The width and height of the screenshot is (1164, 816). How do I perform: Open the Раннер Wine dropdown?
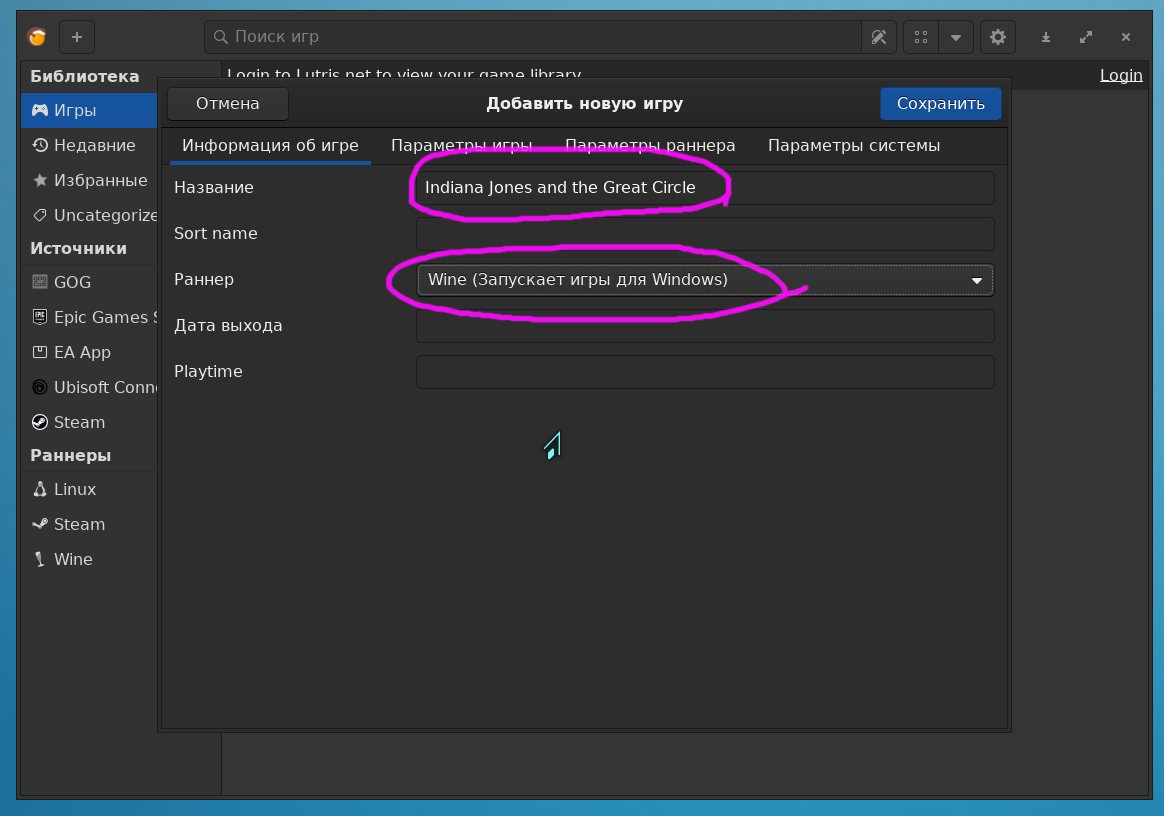(705, 280)
